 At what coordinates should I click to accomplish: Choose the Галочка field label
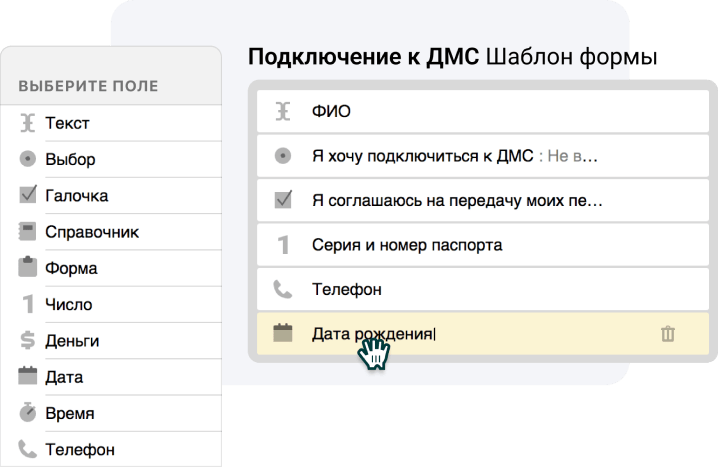pyautogui.click(x=77, y=195)
